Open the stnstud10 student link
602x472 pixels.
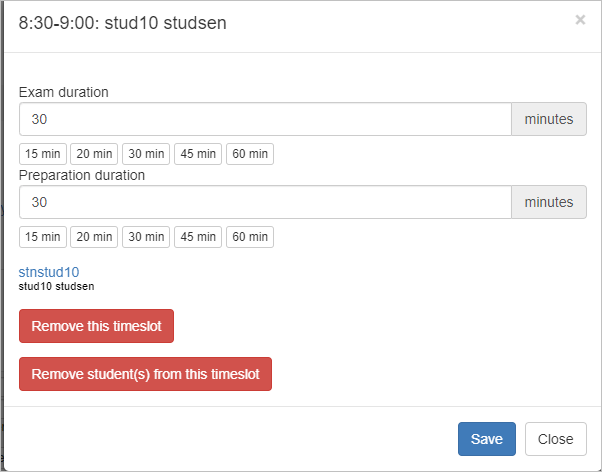[49, 272]
